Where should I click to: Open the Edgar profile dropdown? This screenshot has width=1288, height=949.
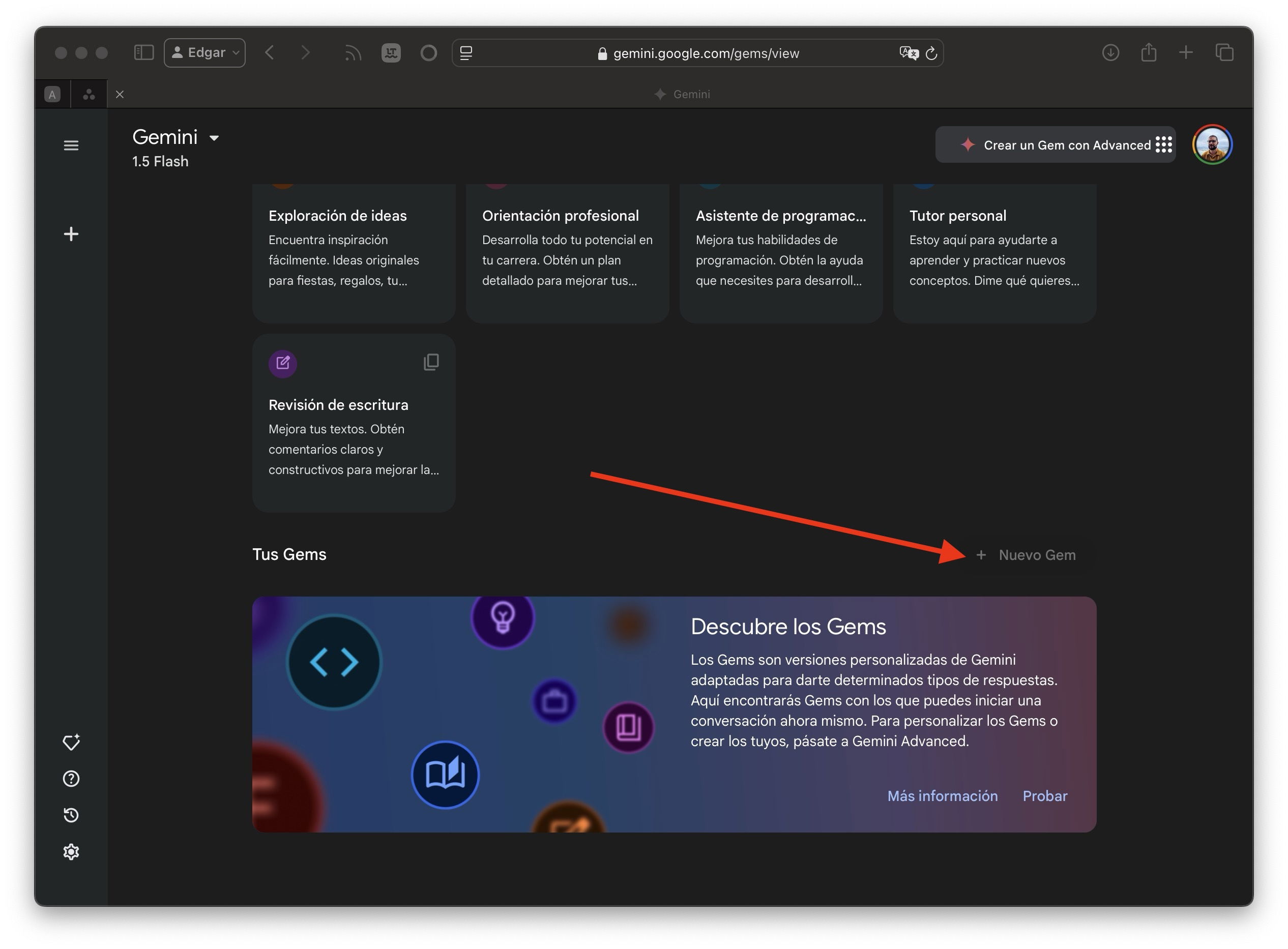click(204, 53)
